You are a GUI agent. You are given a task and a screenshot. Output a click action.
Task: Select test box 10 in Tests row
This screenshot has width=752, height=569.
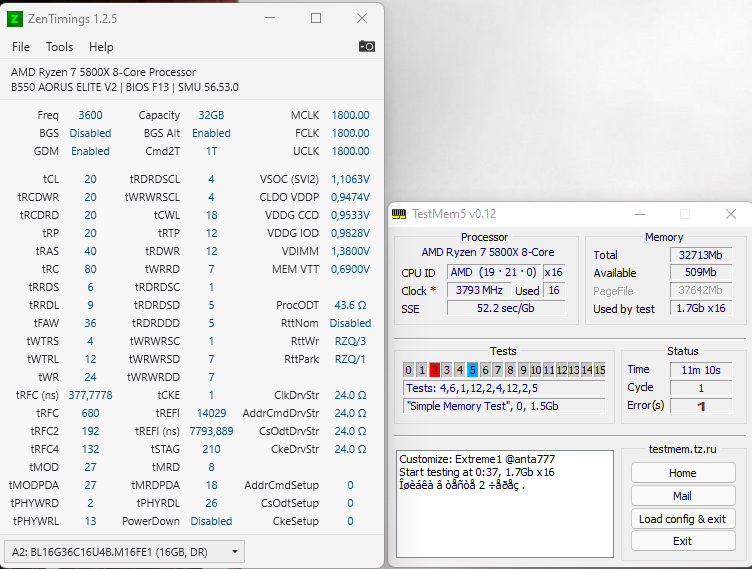coord(536,370)
